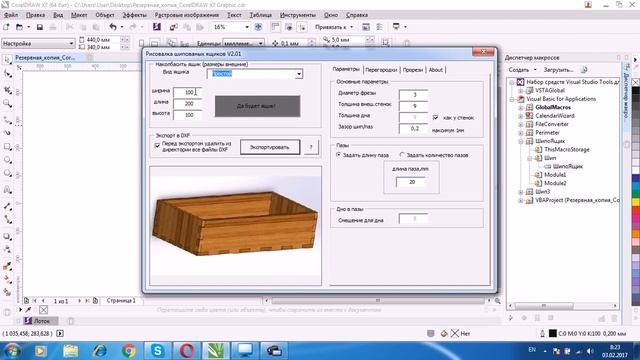Click the purple Corel launcher icon in toolbar
The width and height of the screenshot is (640, 360).
pyautogui.click(x=157, y=27)
